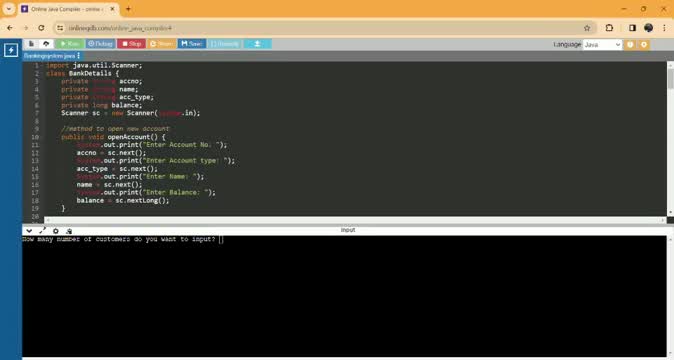Reload the page with the refresh icon

pos(41,28)
